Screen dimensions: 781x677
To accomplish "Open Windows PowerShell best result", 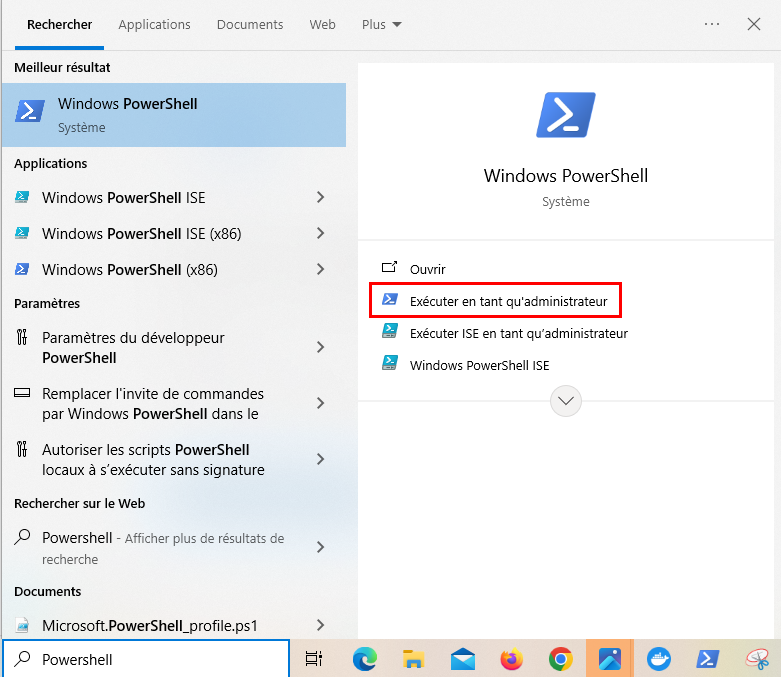I will tap(174, 115).
